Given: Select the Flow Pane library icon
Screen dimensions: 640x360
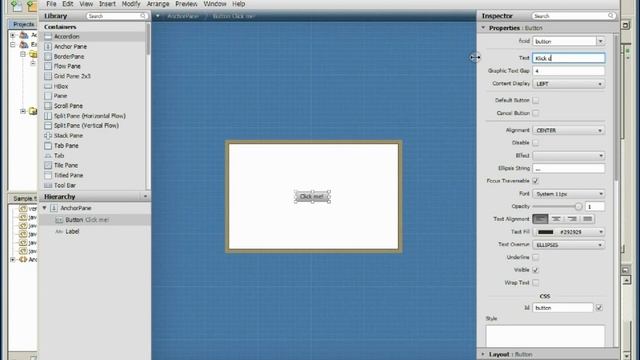Looking at the screenshot, I should 48,66.
